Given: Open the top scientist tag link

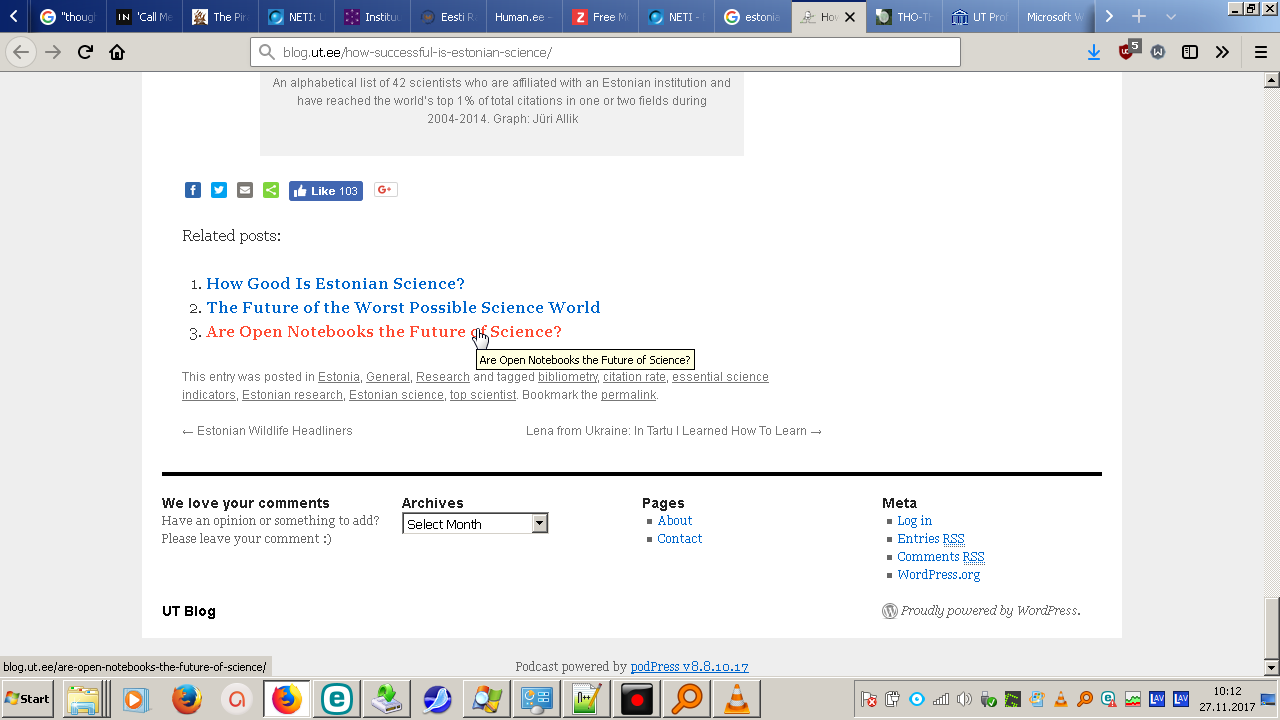Looking at the screenshot, I should (x=483, y=395).
